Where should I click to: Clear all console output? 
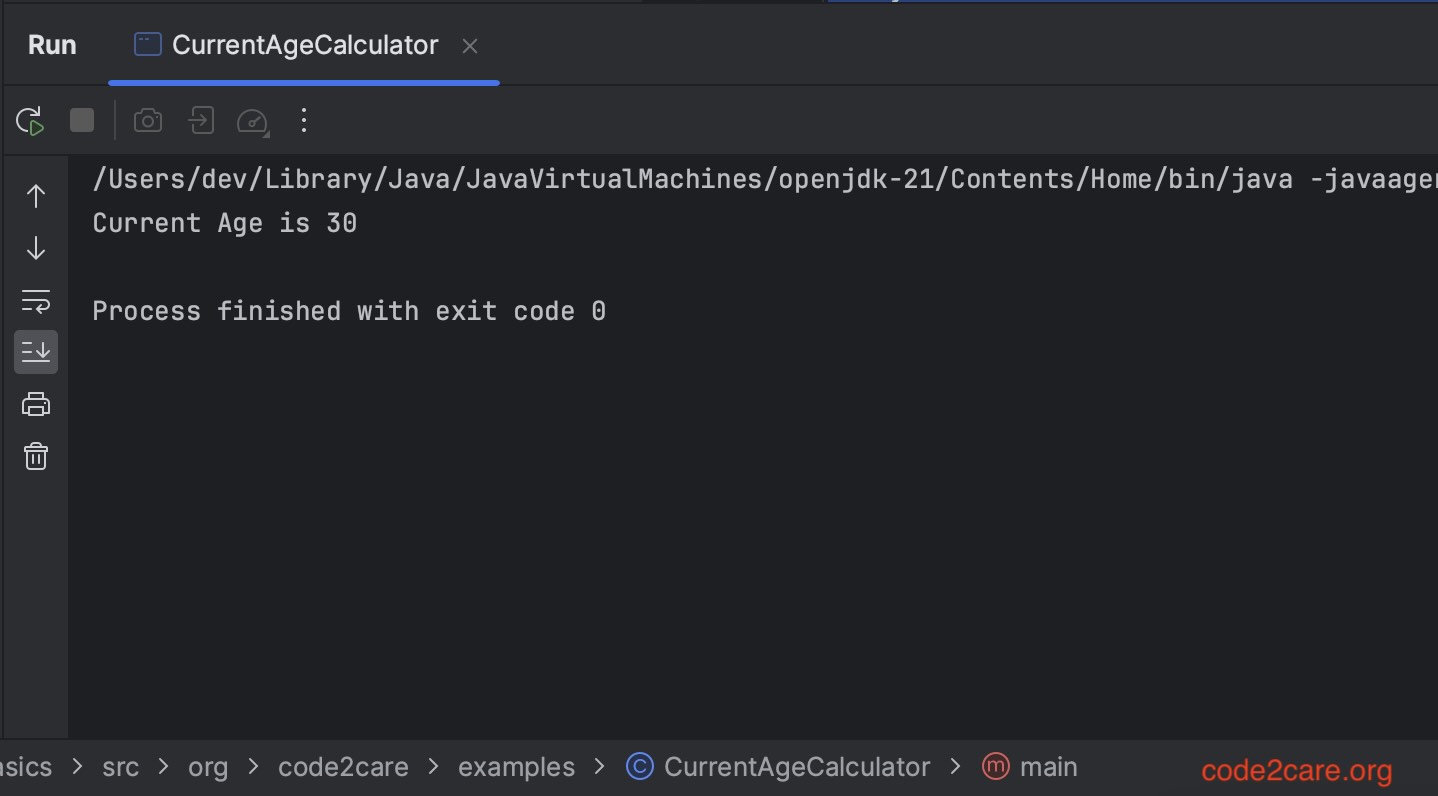coord(36,456)
